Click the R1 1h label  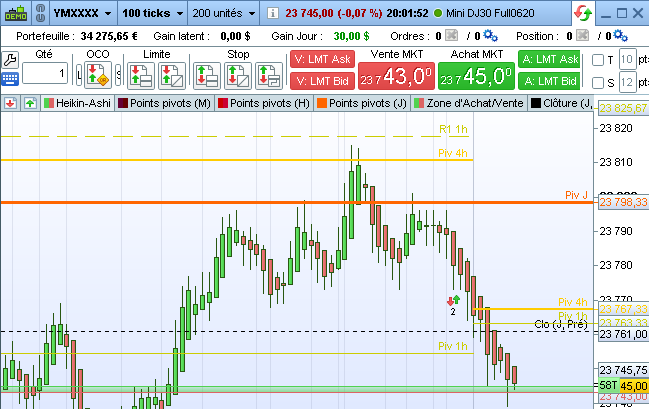pos(453,129)
